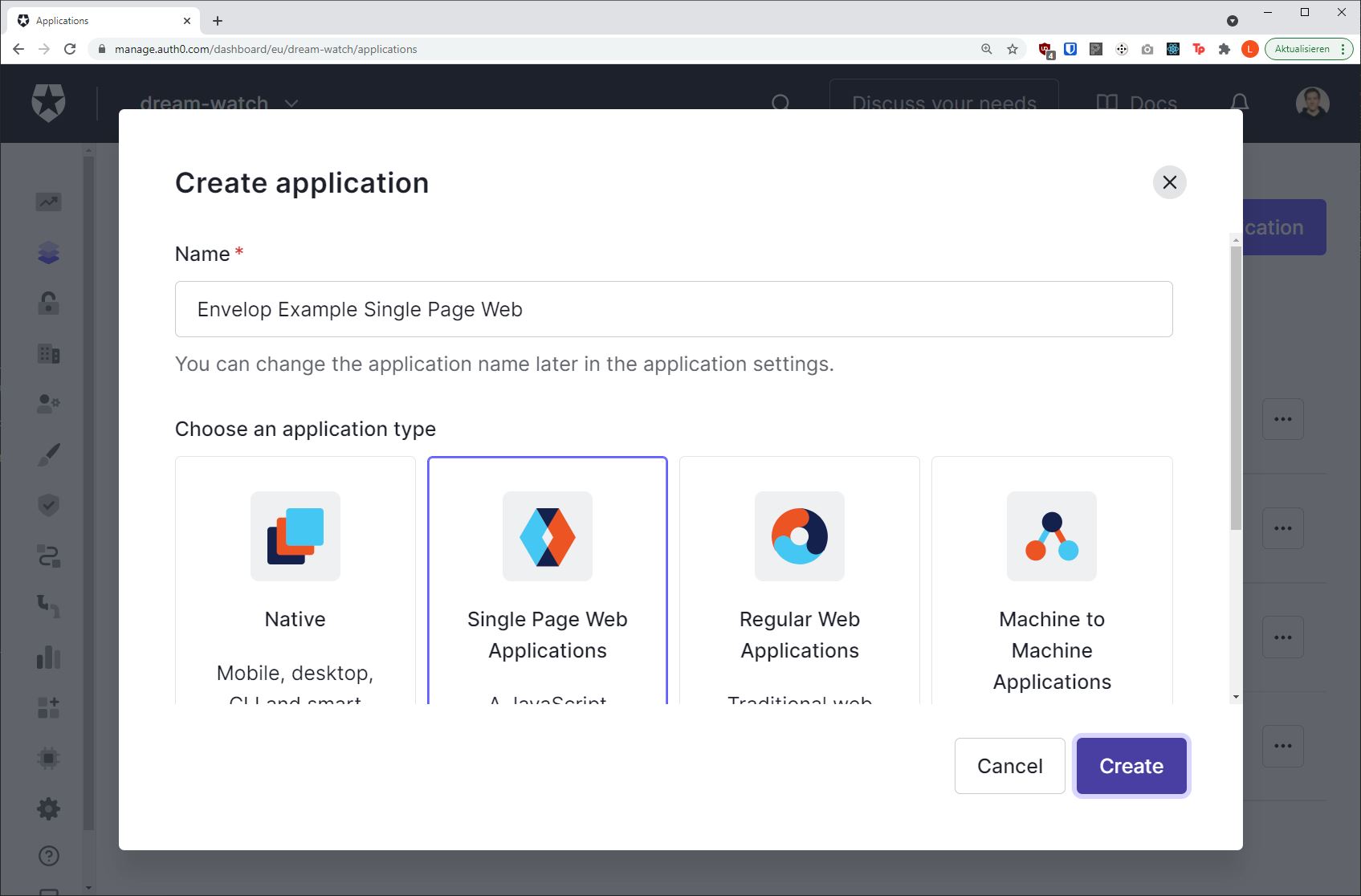Screen dimensions: 1361x896
Task: Select the Native application type card
Action: point(295,578)
